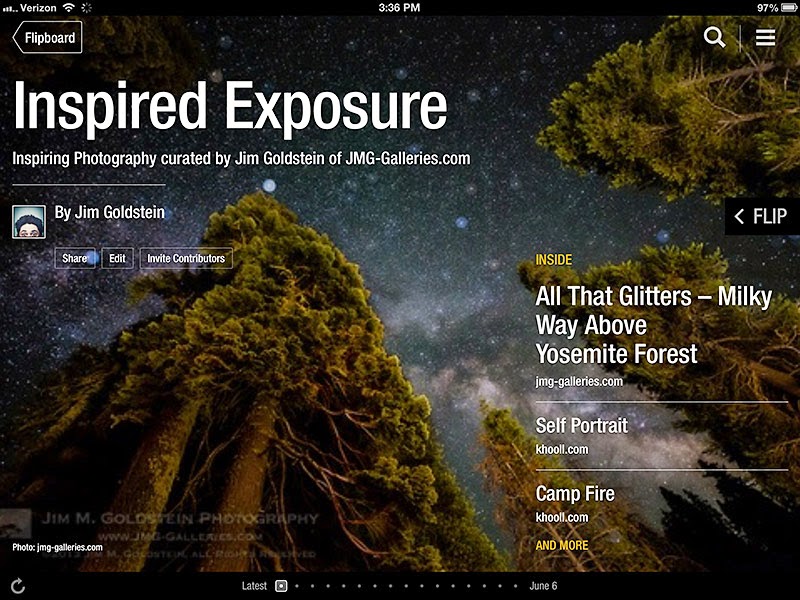The image size is (800, 600).
Task: Select the Latest label in page timeline
Action: click(x=254, y=586)
